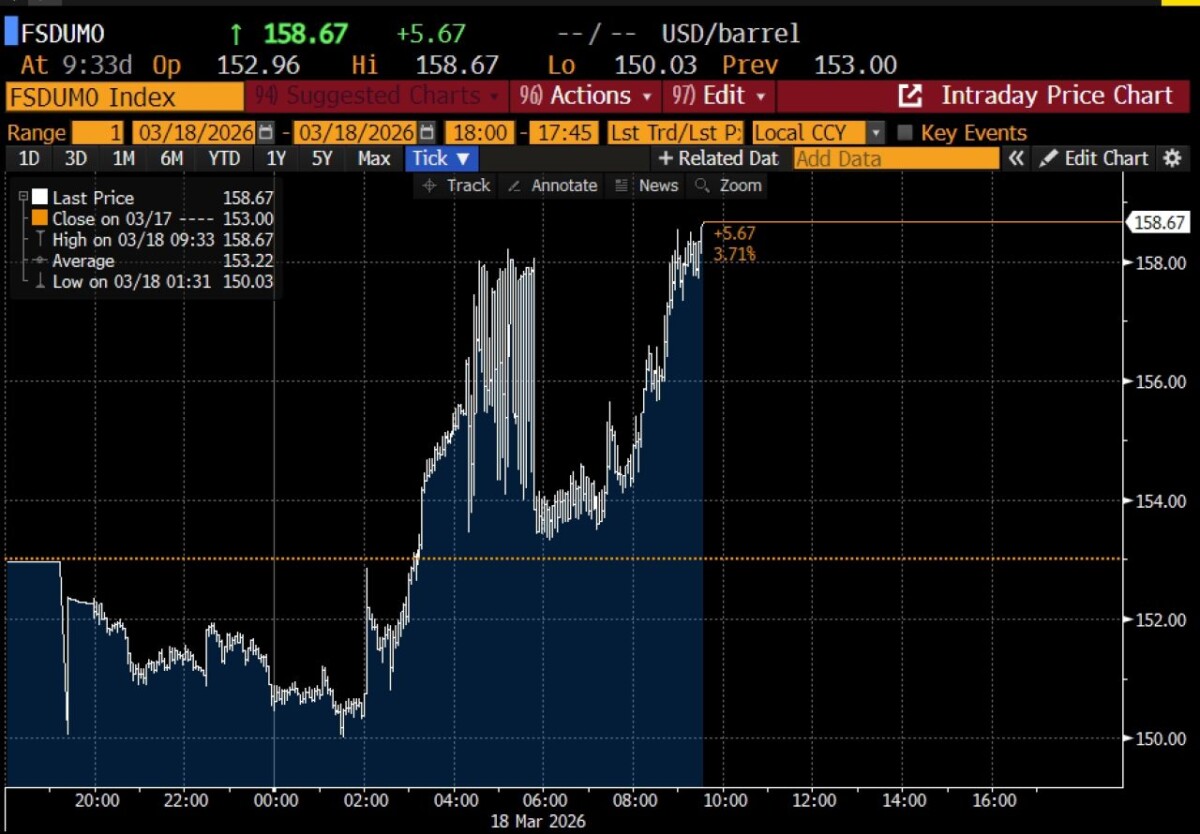Enable the Key Events checkbox

904,133
